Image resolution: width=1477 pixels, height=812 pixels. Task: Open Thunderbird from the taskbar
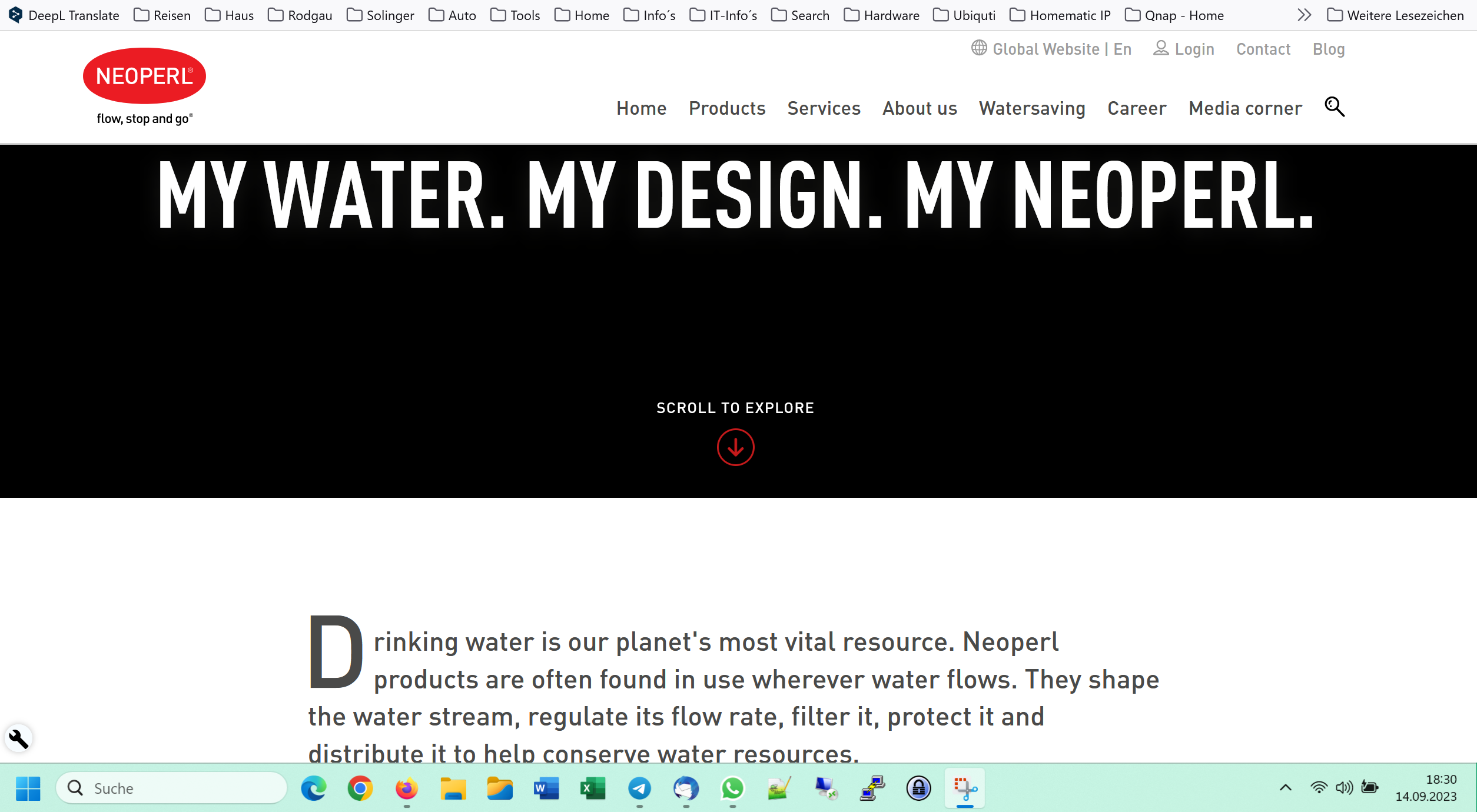[686, 788]
